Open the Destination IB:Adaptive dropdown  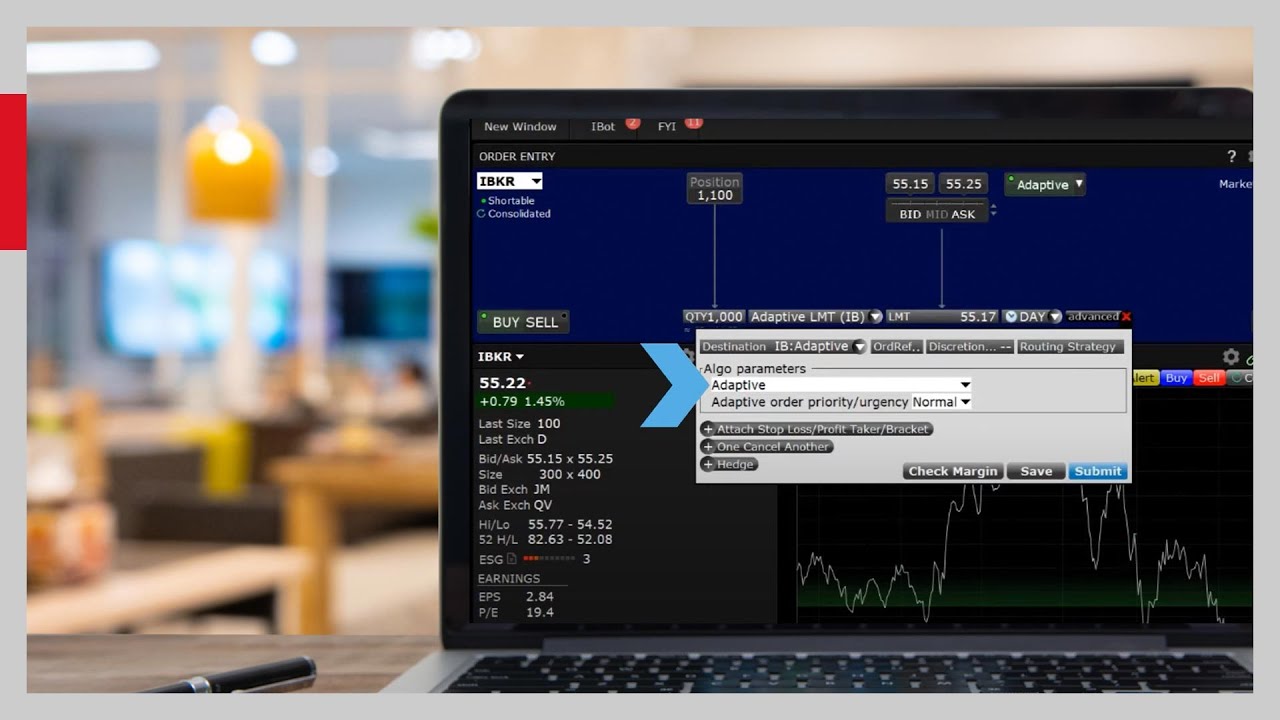pyautogui.click(x=783, y=346)
